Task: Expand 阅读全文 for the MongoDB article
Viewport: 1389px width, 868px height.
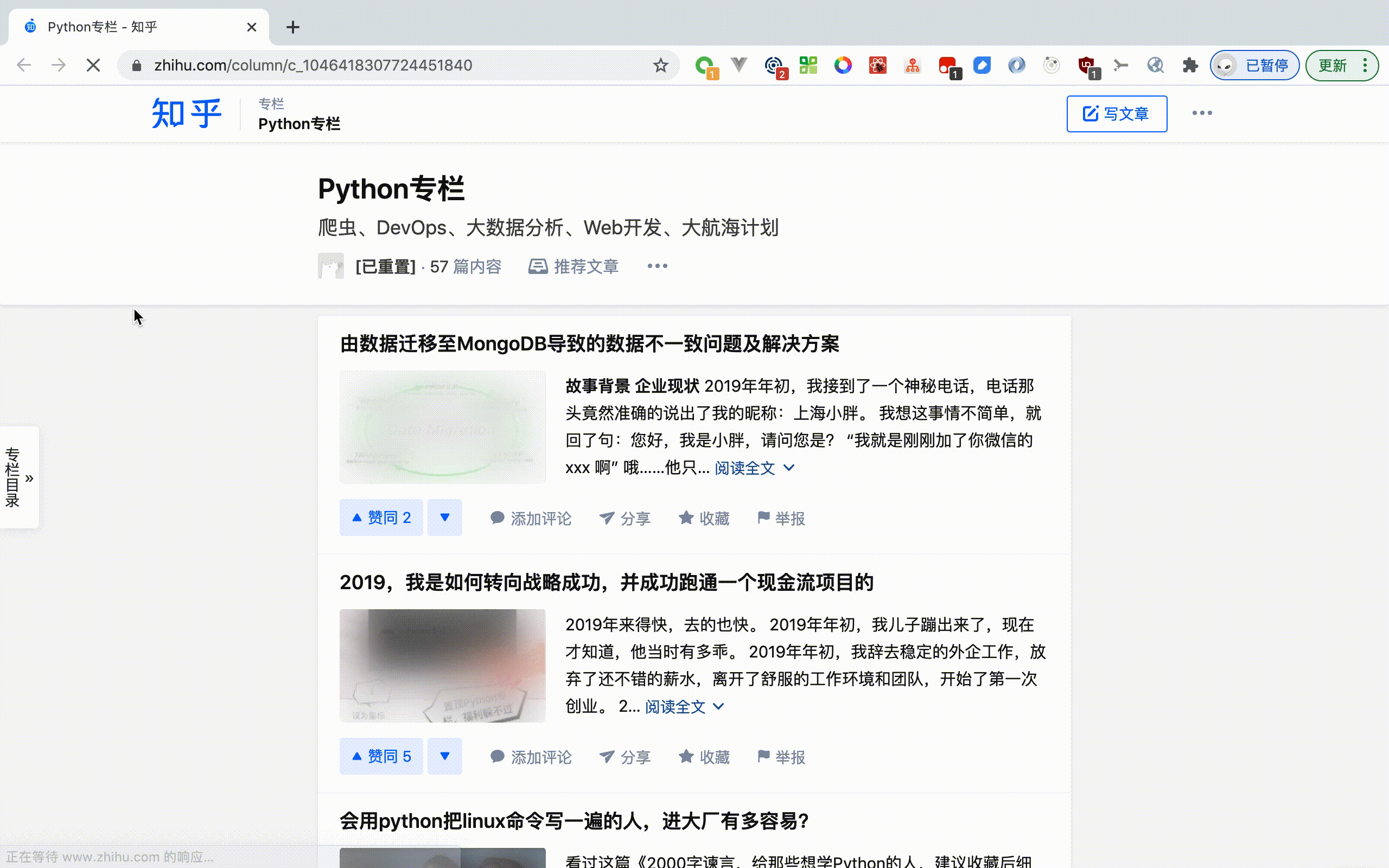Action: point(754,468)
